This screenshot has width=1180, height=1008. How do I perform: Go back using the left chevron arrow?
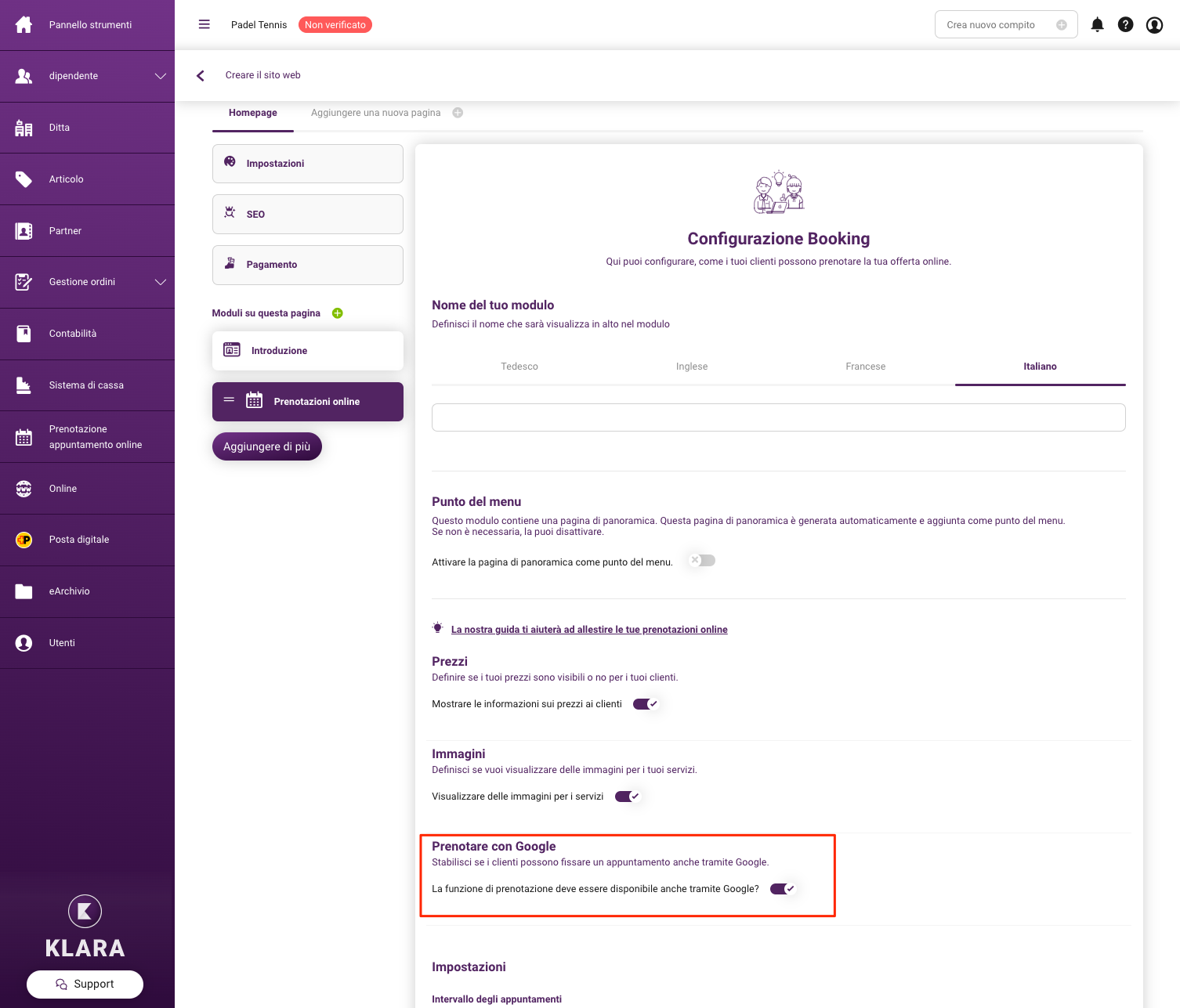pyautogui.click(x=201, y=75)
